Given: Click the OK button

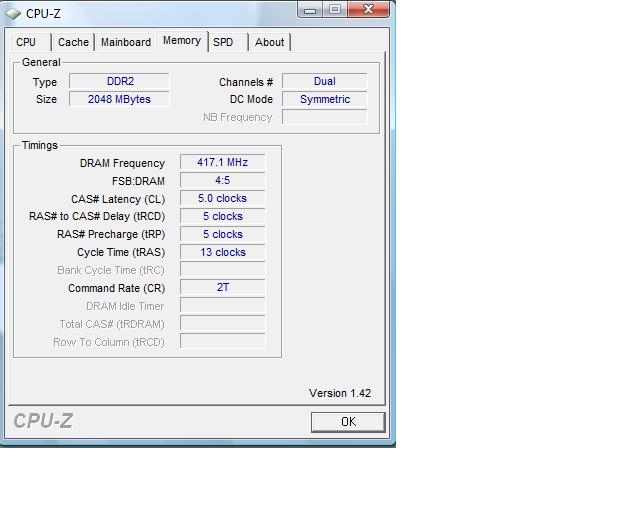Looking at the screenshot, I should pos(348,422).
